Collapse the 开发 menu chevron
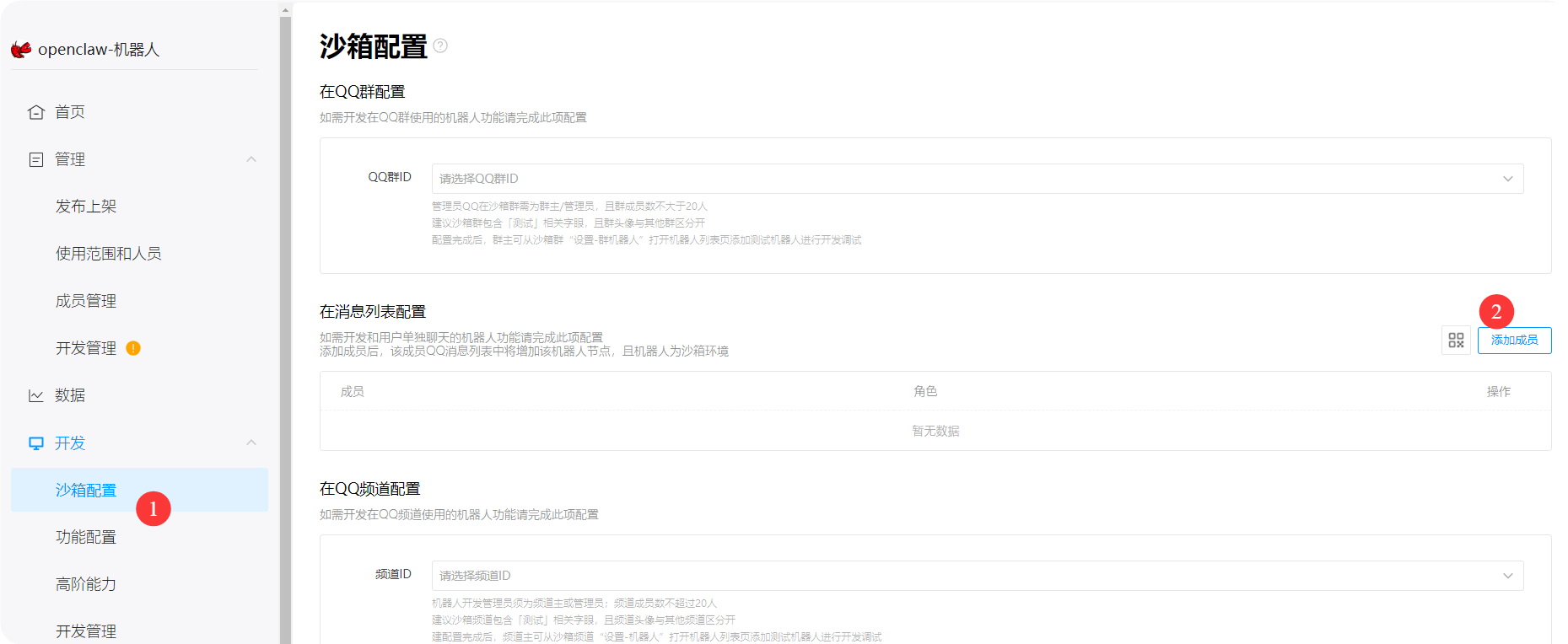This screenshot has width=1568, height=644. (251, 443)
